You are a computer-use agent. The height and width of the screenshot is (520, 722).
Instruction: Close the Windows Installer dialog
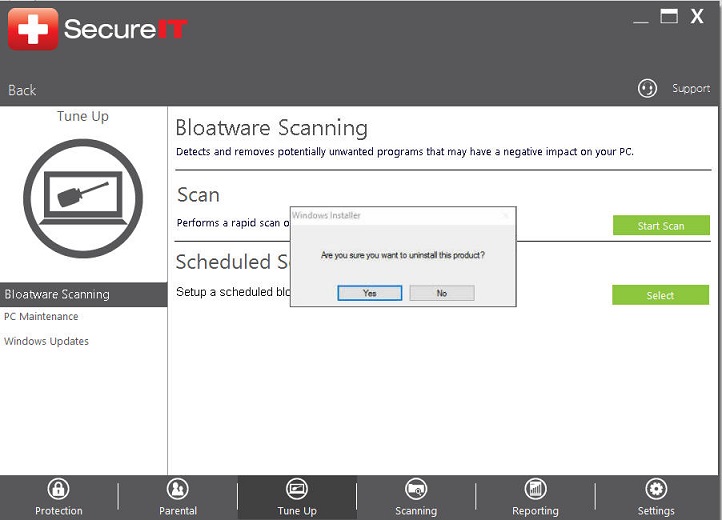coord(506,215)
